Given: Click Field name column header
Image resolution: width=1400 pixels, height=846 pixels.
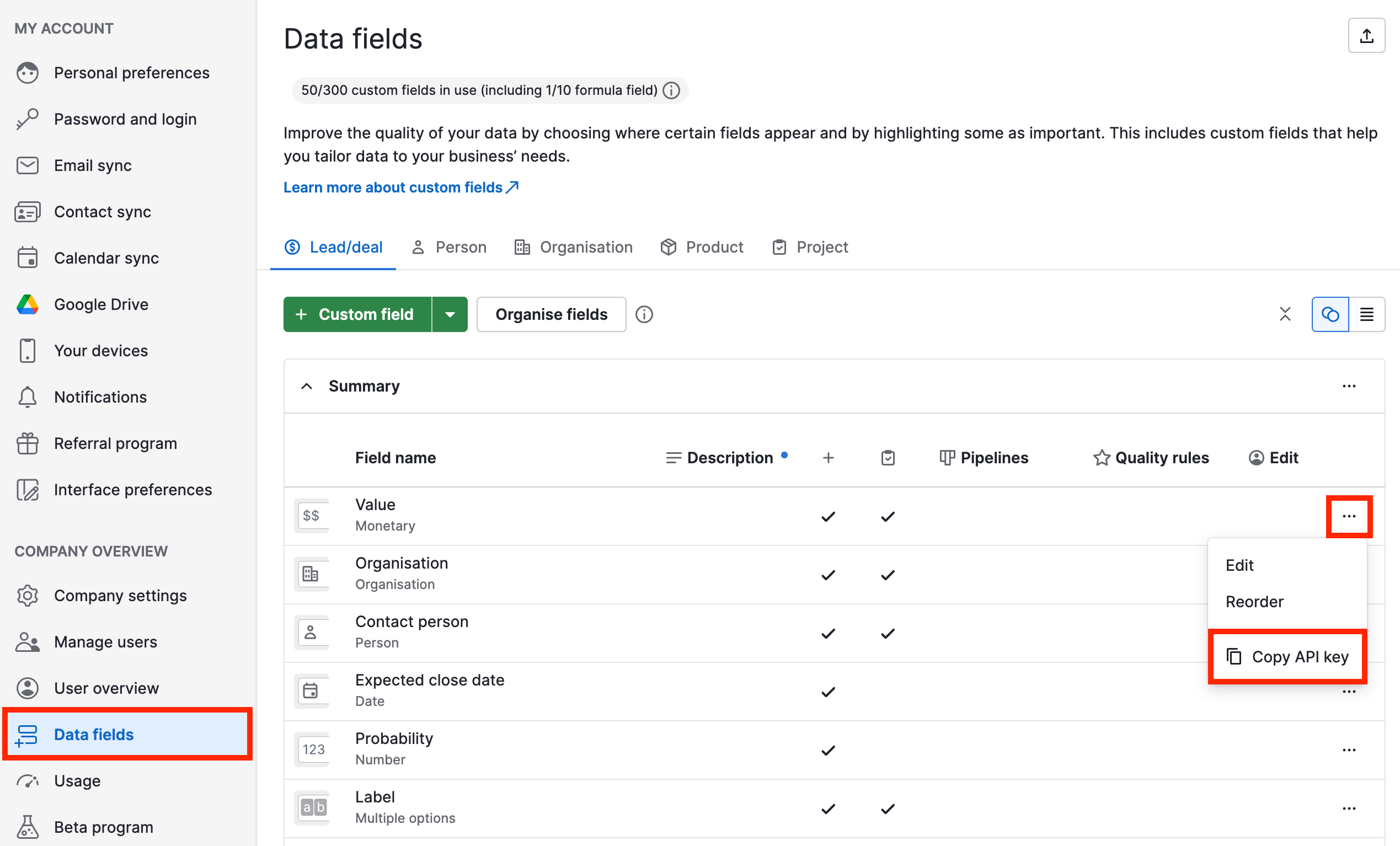Looking at the screenshot, I should tap(396, 458).
